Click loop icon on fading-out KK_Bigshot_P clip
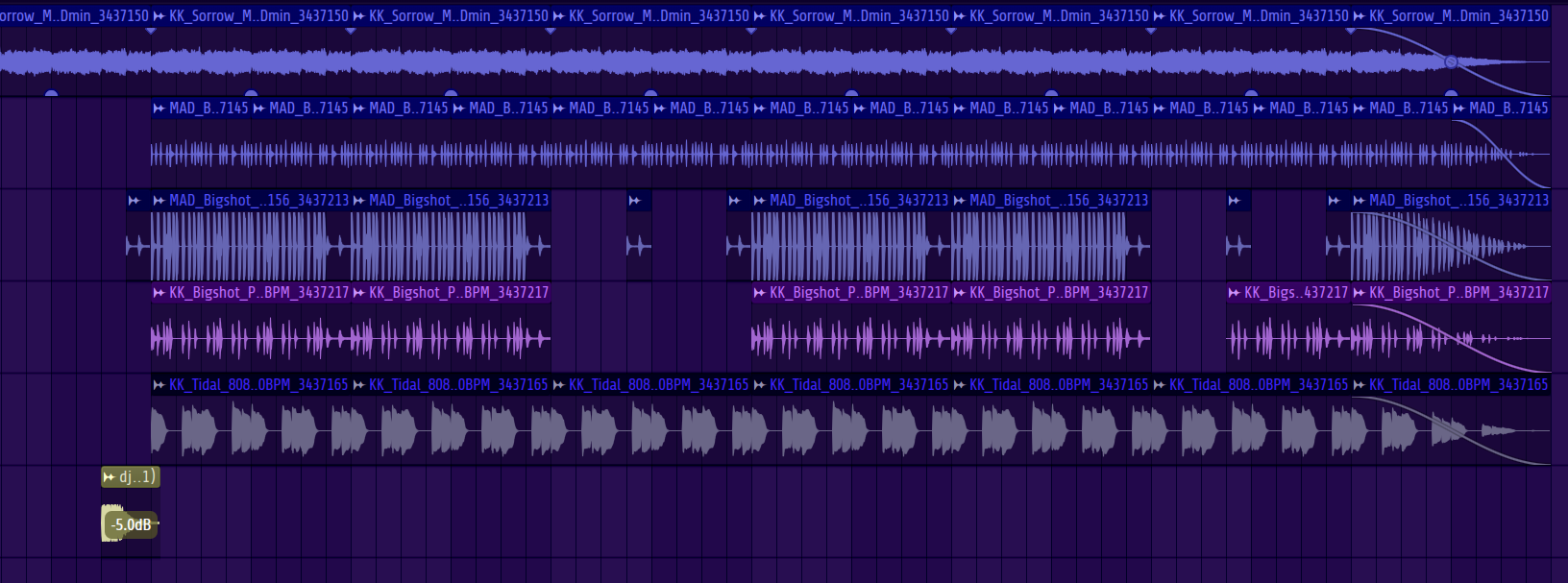Viewport: 1568px width, 583px height. coord(1359,292)
